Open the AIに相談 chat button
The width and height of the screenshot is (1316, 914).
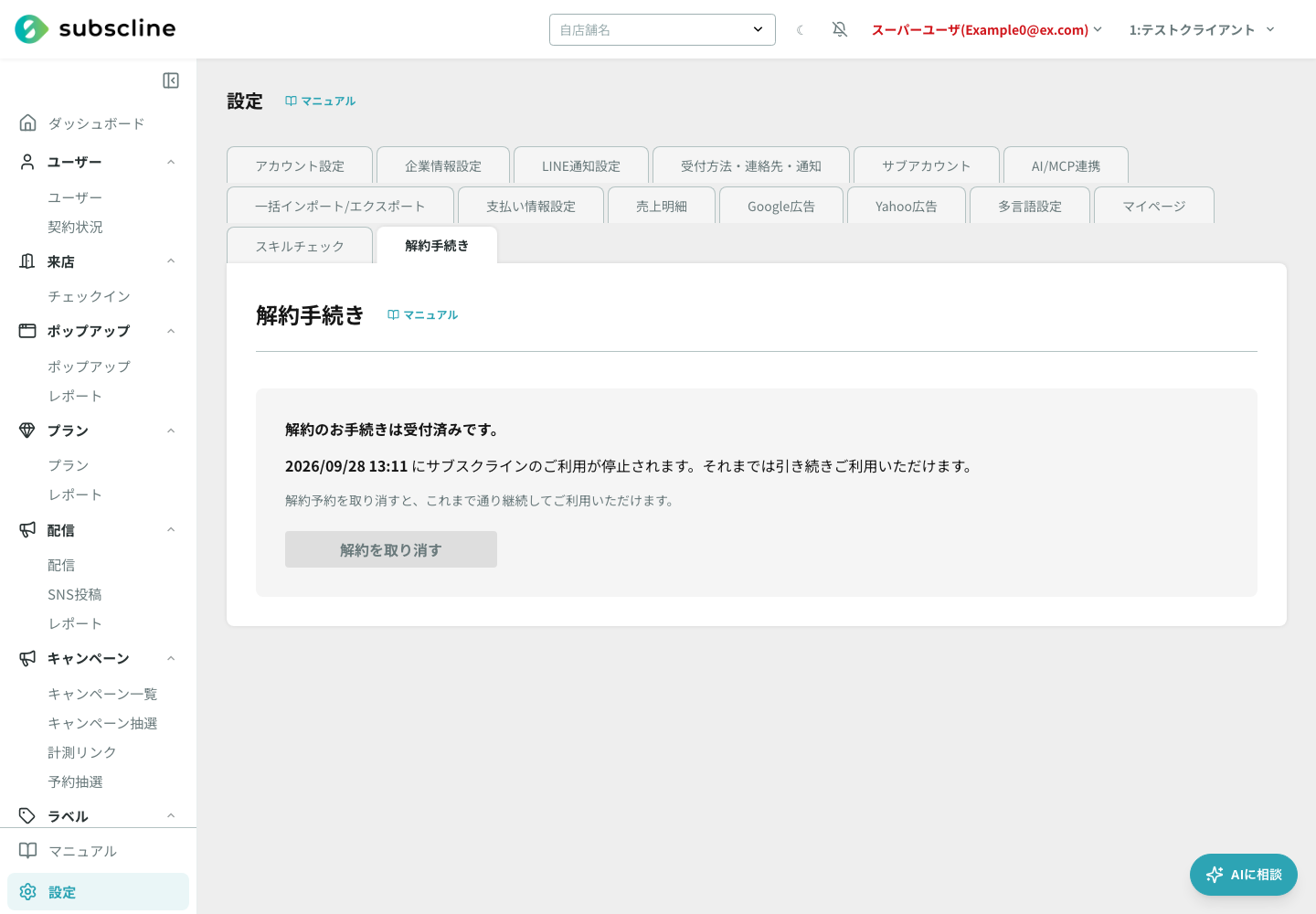tap(1244, 875)
